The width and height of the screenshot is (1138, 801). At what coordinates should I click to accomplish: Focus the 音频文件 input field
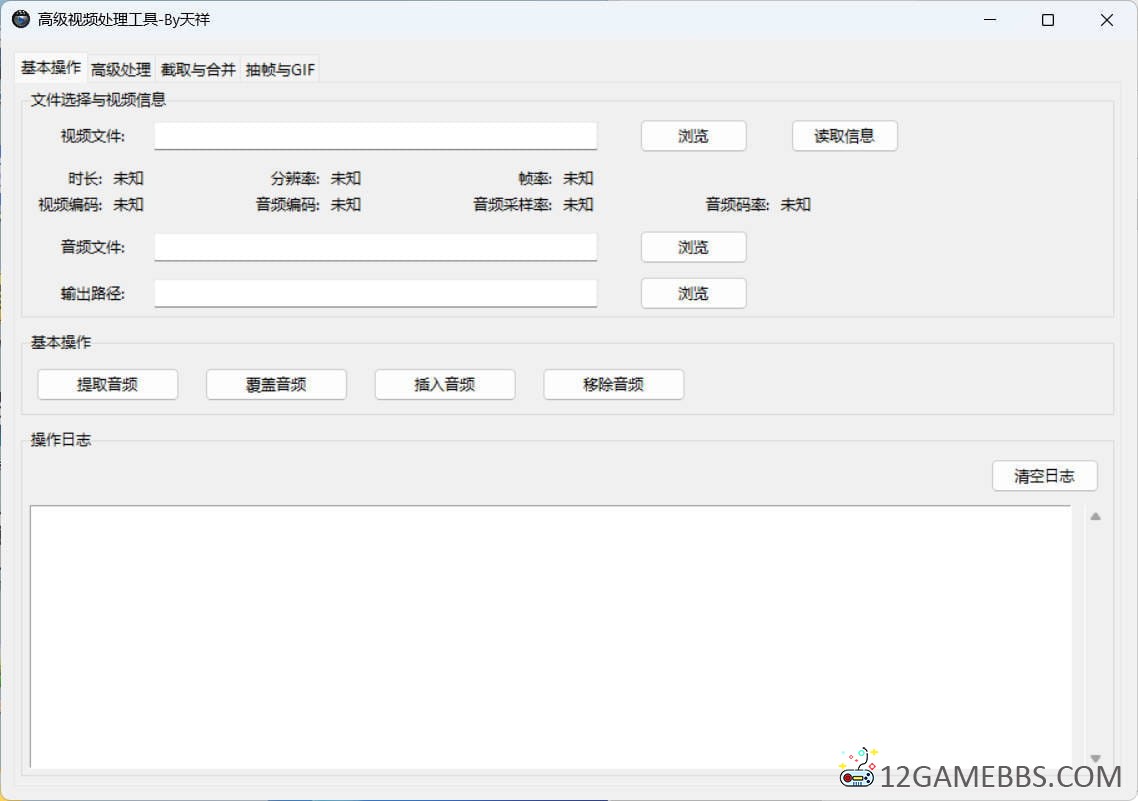point(375,247)
